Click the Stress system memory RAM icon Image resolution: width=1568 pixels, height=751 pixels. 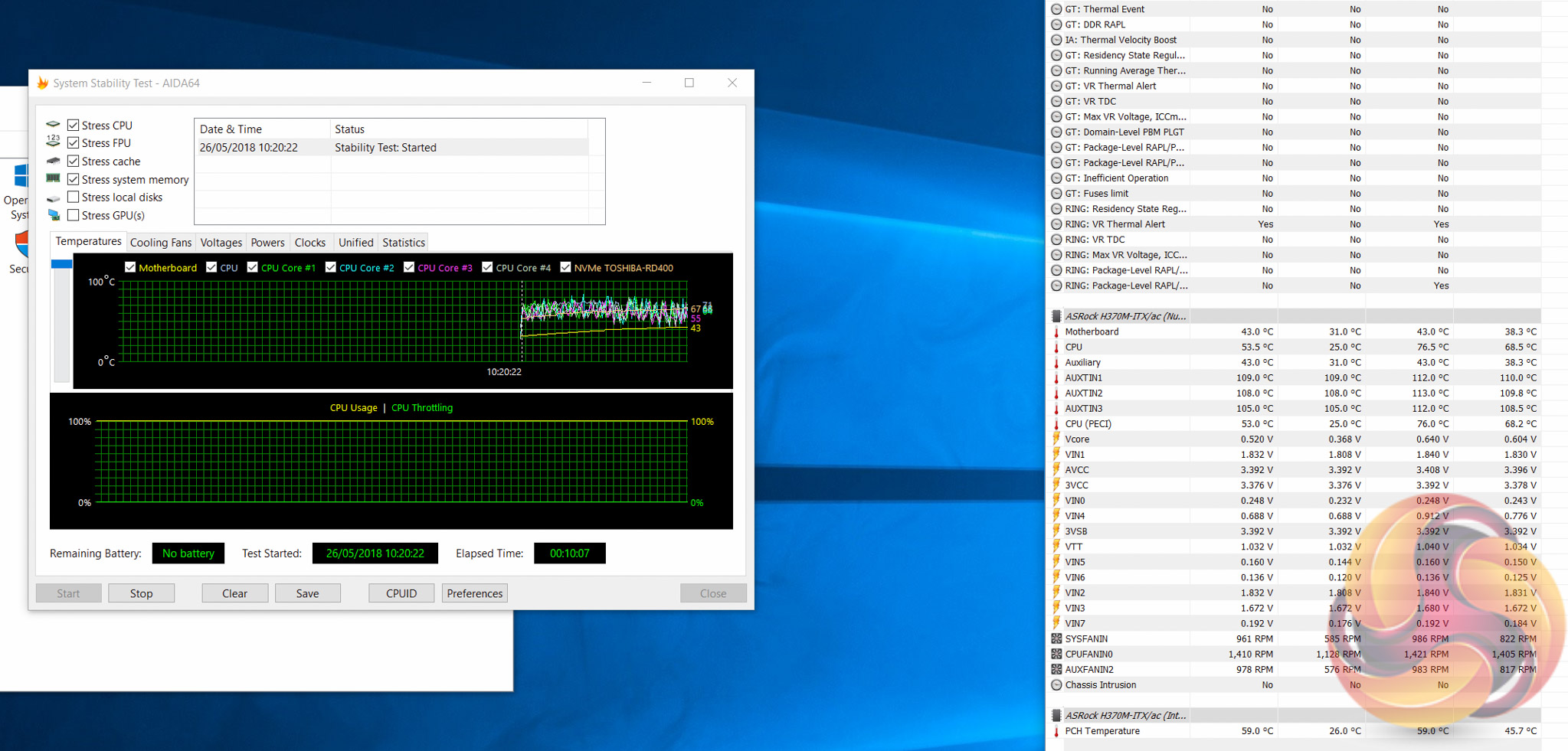click(53, 179)
